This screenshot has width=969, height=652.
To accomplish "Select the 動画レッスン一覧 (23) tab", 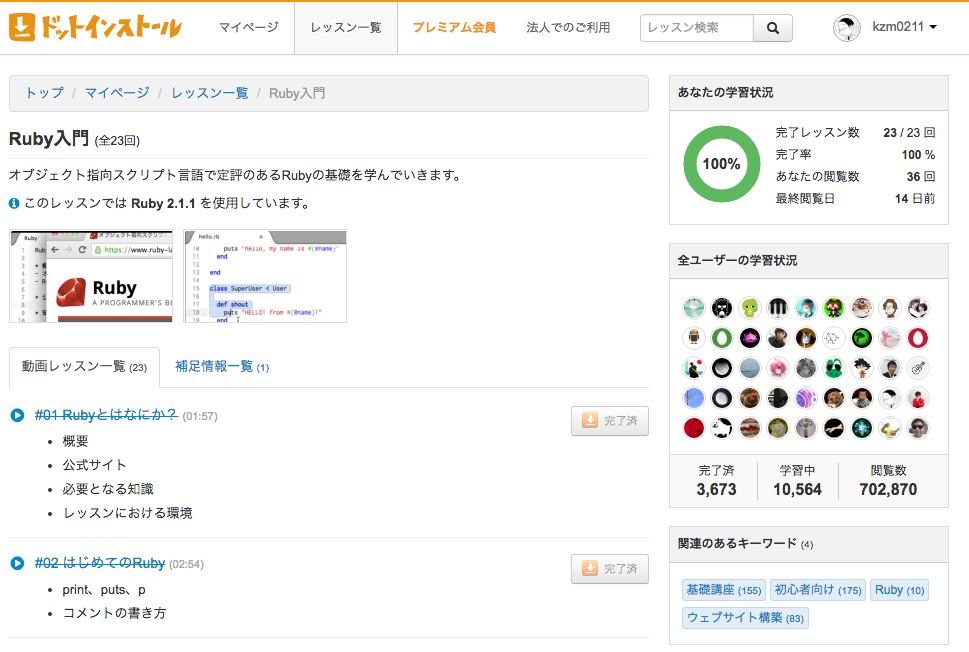I will click(84, 367).
